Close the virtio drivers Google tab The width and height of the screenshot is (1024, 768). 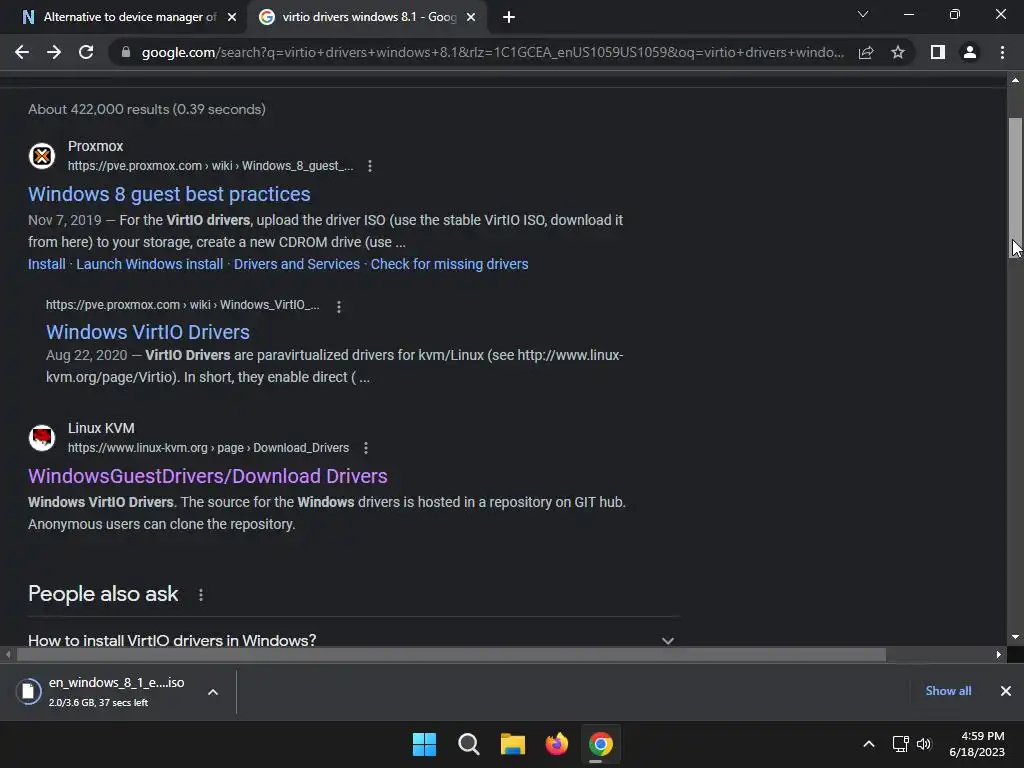pyautogui.click(x=471, y=18)
